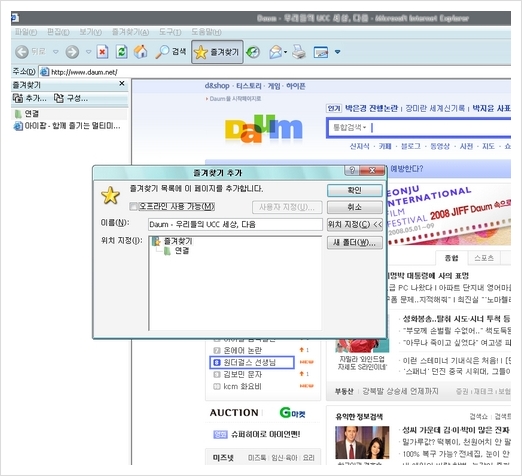Image resolution: width=522 pixels, height=476 pixels.
Task: Open the 통합검색 search type dropdown
Action: (x=350, y=127)
